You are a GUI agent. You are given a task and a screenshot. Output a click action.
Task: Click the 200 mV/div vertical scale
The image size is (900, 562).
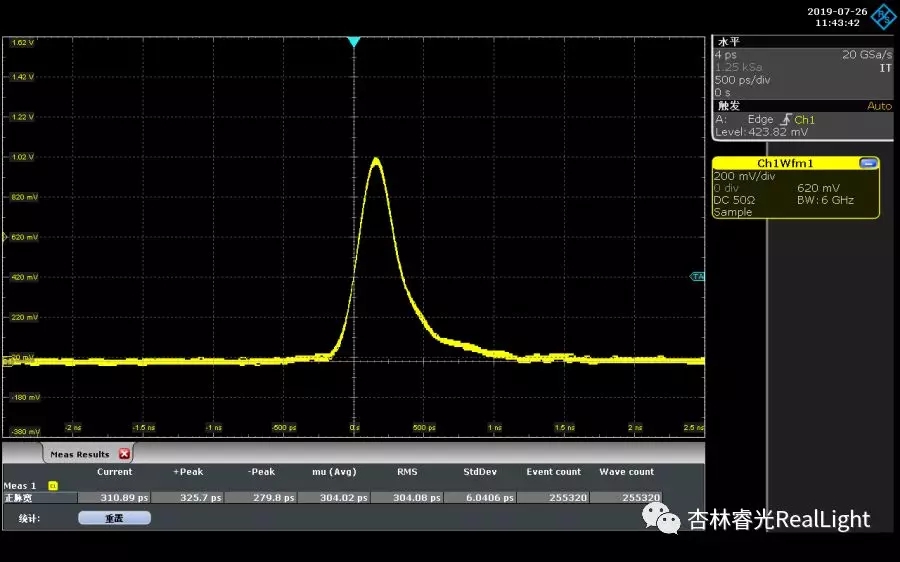(x=744, y=176)
